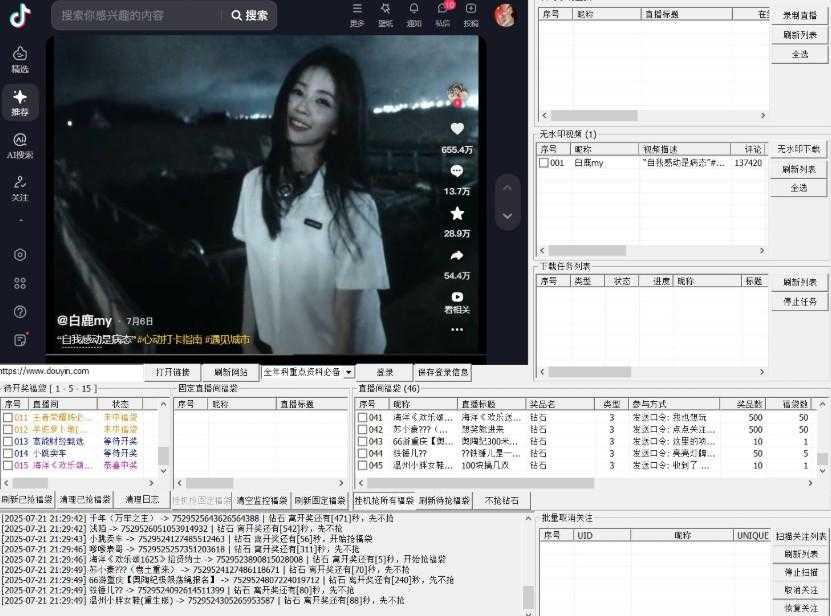Screen dimensions: 831x616
Task: Open the 全年科重点资料必备 dropdown
Action: point(307,372)
